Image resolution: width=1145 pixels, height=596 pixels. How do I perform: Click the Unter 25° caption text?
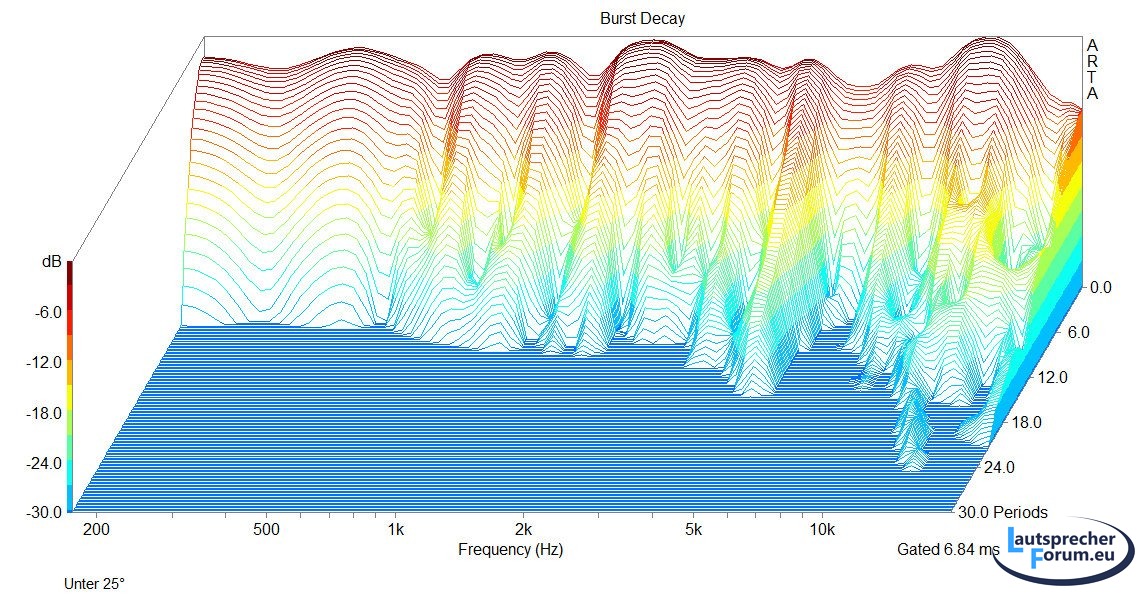[95, 583]
